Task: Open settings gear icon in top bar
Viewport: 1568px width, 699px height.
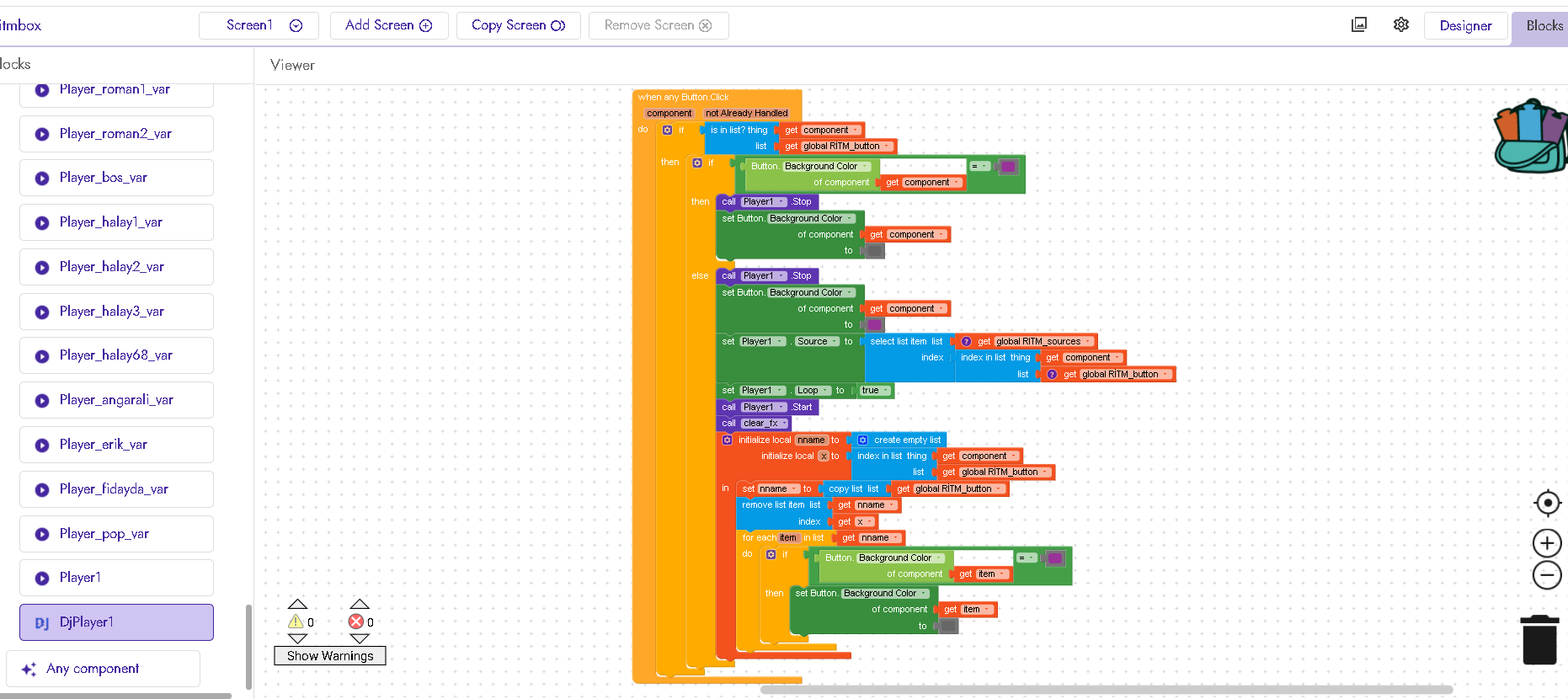Action: (1400, 25)
